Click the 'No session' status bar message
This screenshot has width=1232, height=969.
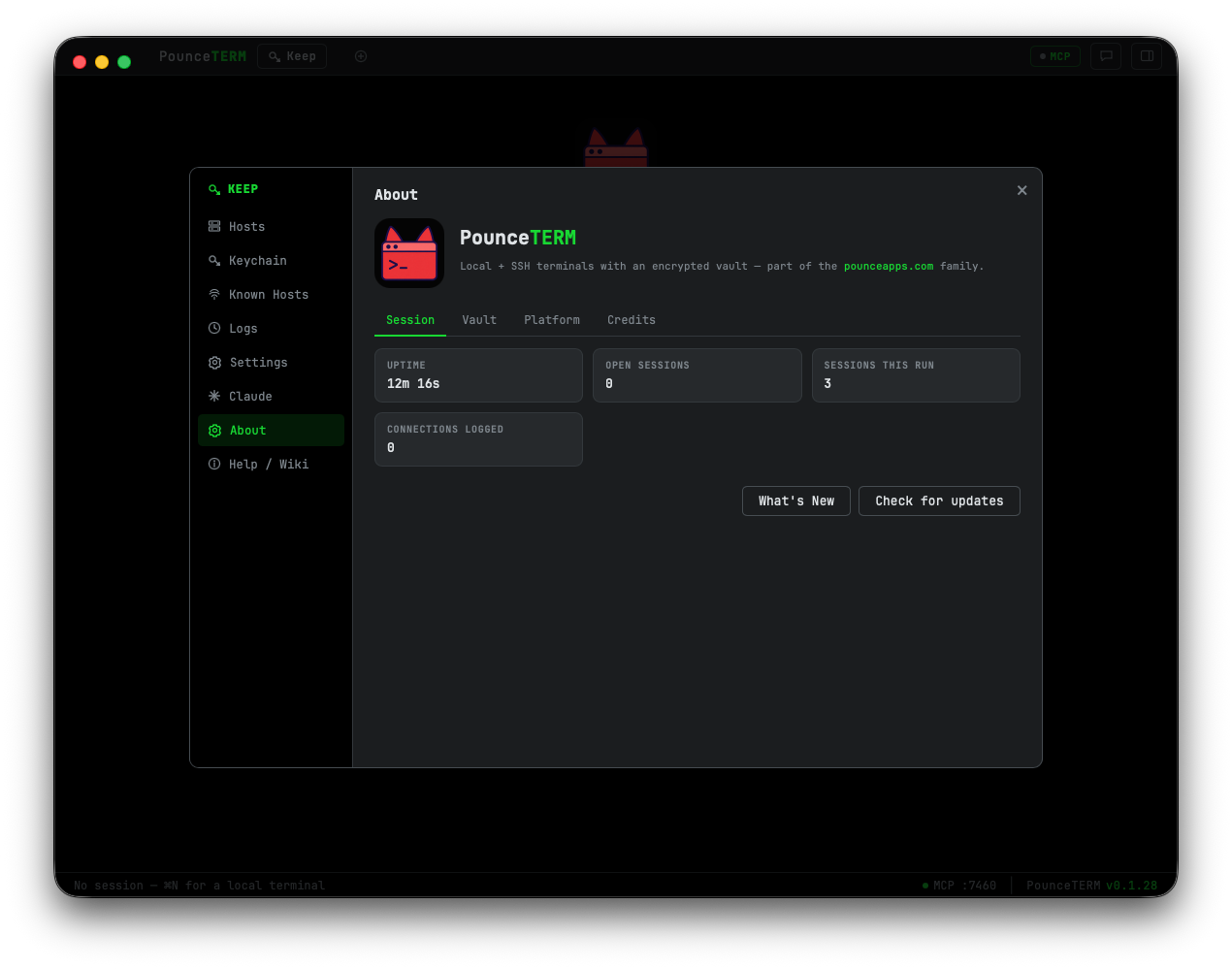tap(199, 886)
